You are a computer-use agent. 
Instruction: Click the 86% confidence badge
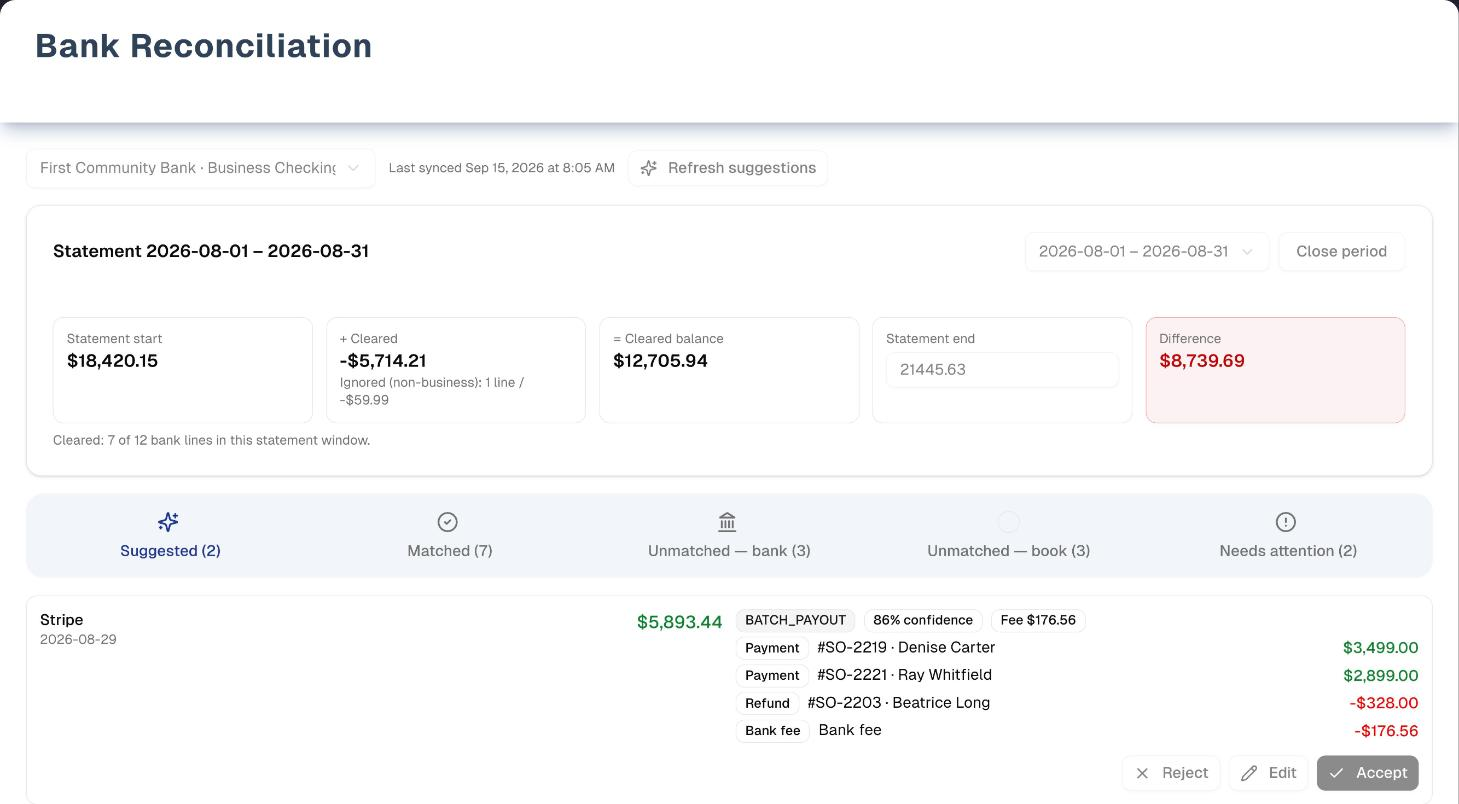click(923, 620)
